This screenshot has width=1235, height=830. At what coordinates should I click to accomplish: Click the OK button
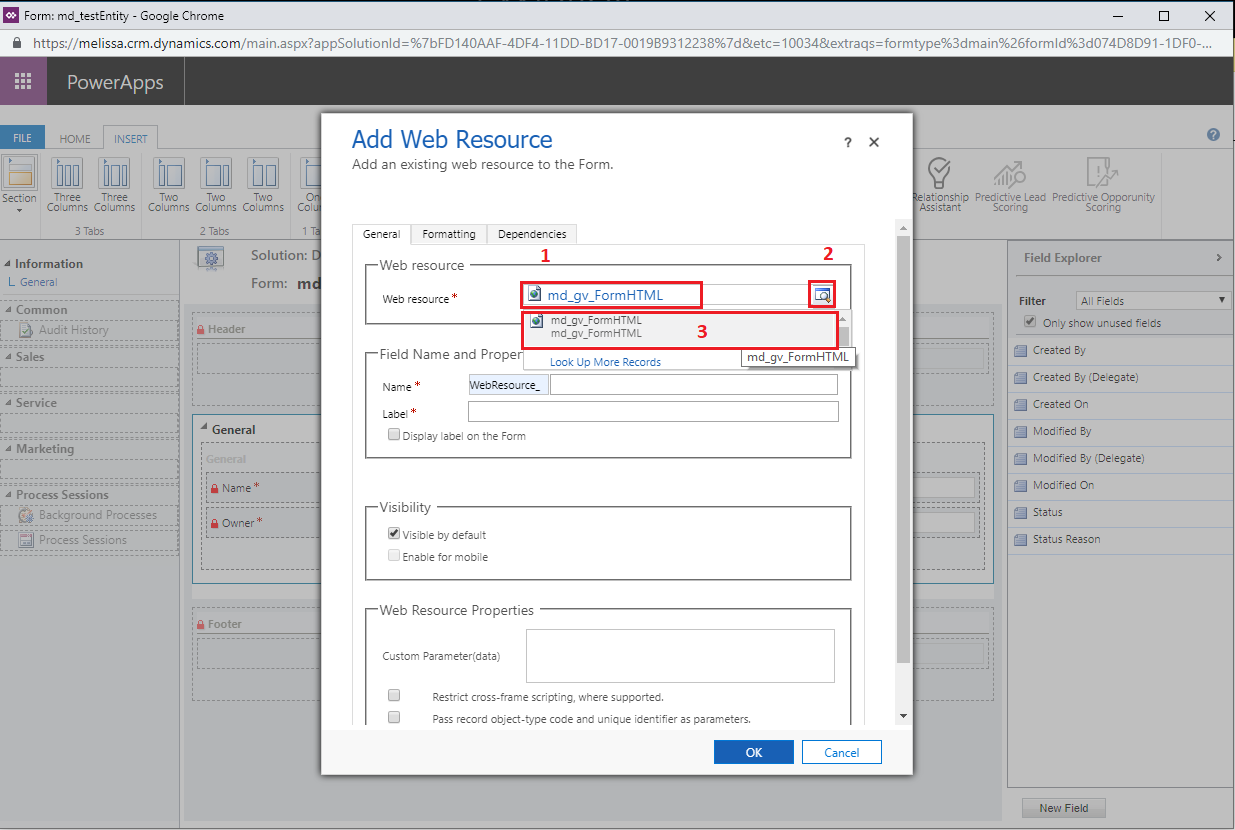754,752
